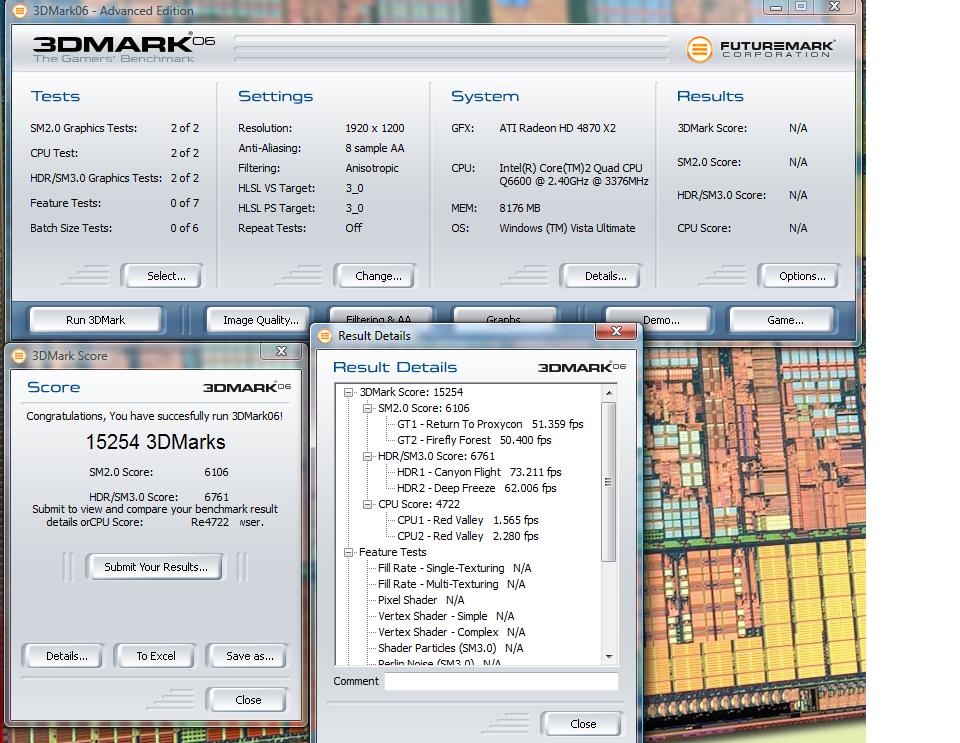
Task: Select CPU1 - Red Valley row
Action: click(x=468, y=520)
